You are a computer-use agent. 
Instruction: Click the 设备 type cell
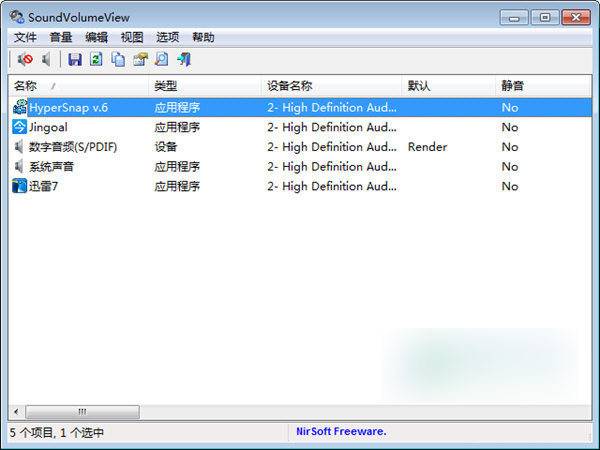point(166,147)
